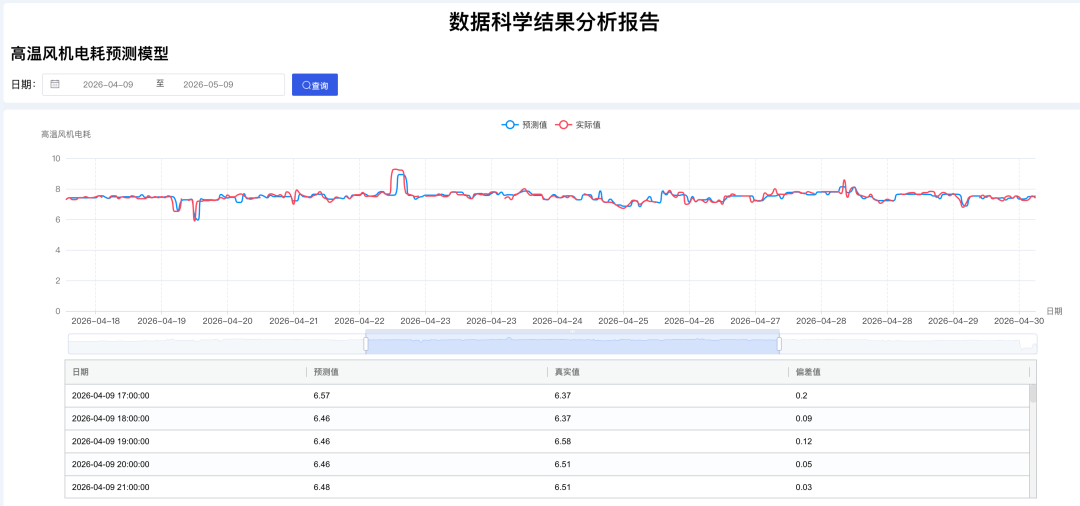Click the red peak on 2026-04-22

coord(397,170)
